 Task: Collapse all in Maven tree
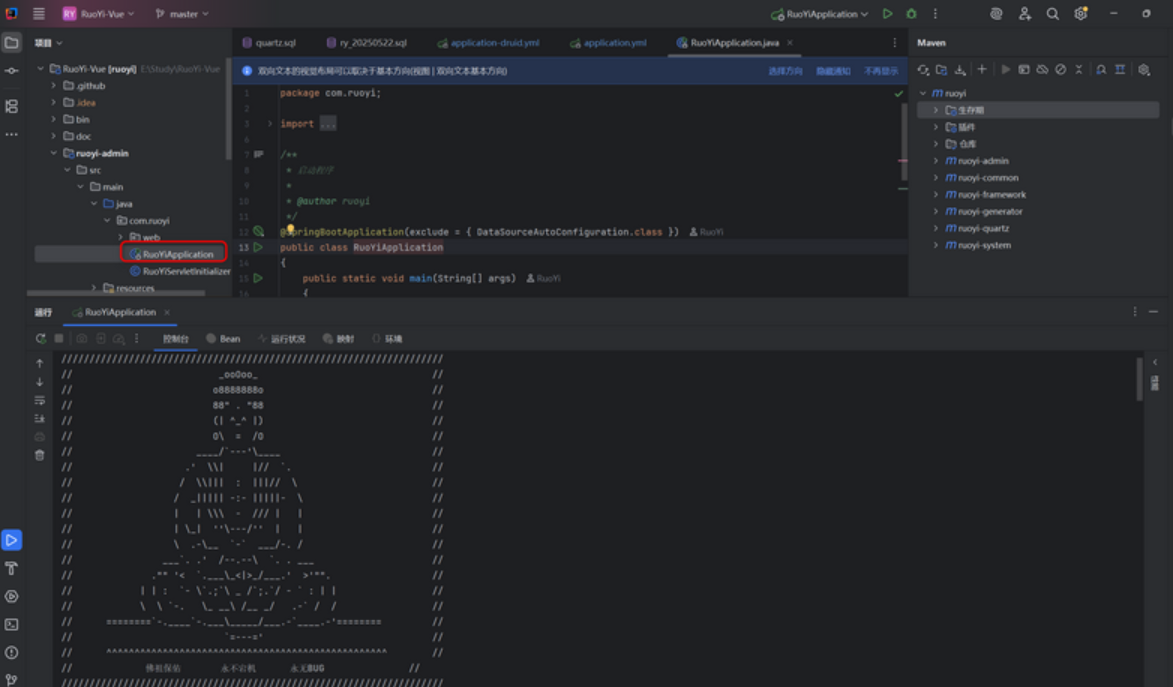coord(1079,70)
